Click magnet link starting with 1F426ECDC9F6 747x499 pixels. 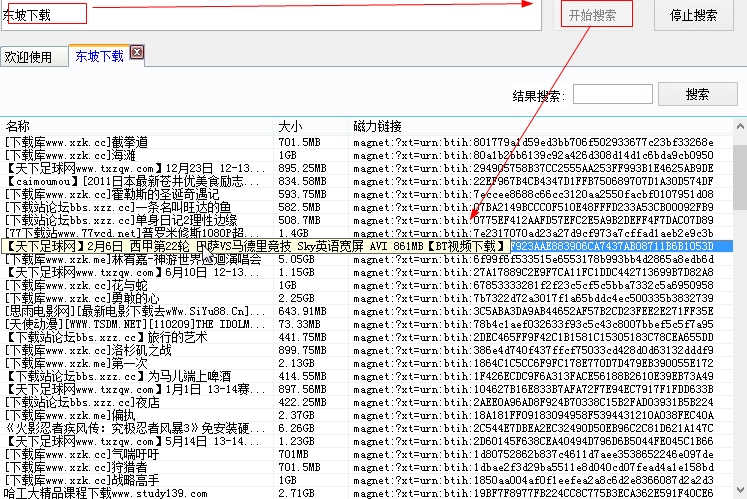coord(533,376)
